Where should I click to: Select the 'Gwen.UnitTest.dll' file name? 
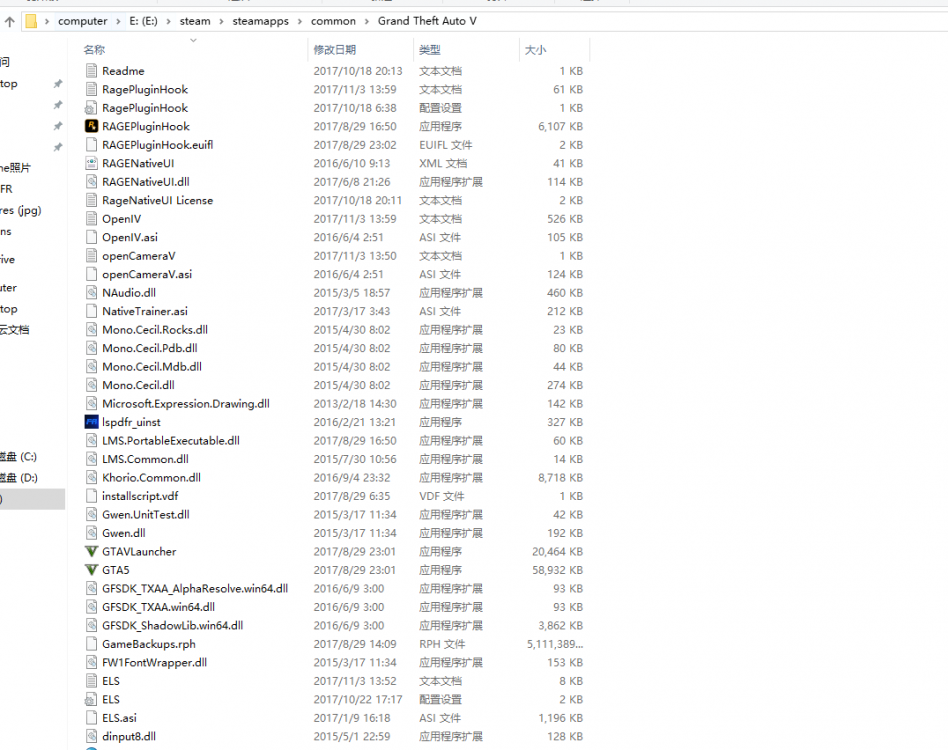tap(146, 514)
